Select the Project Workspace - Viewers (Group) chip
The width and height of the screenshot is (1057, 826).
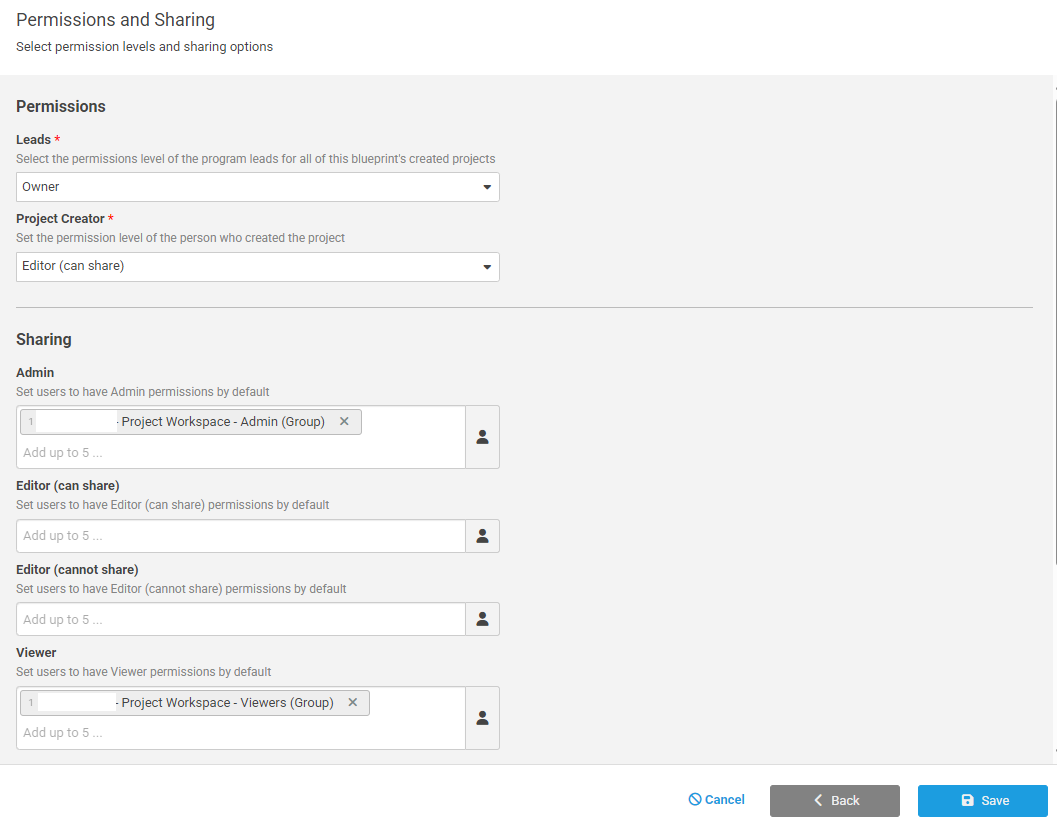coord(227,703)
